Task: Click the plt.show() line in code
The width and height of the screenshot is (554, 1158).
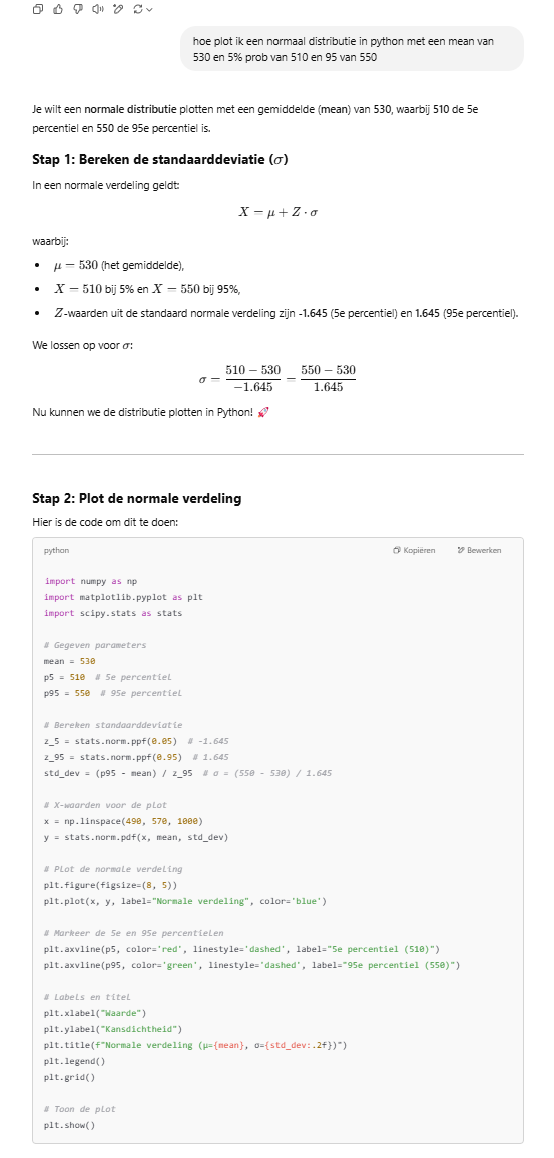Action: click(69, 1125)
